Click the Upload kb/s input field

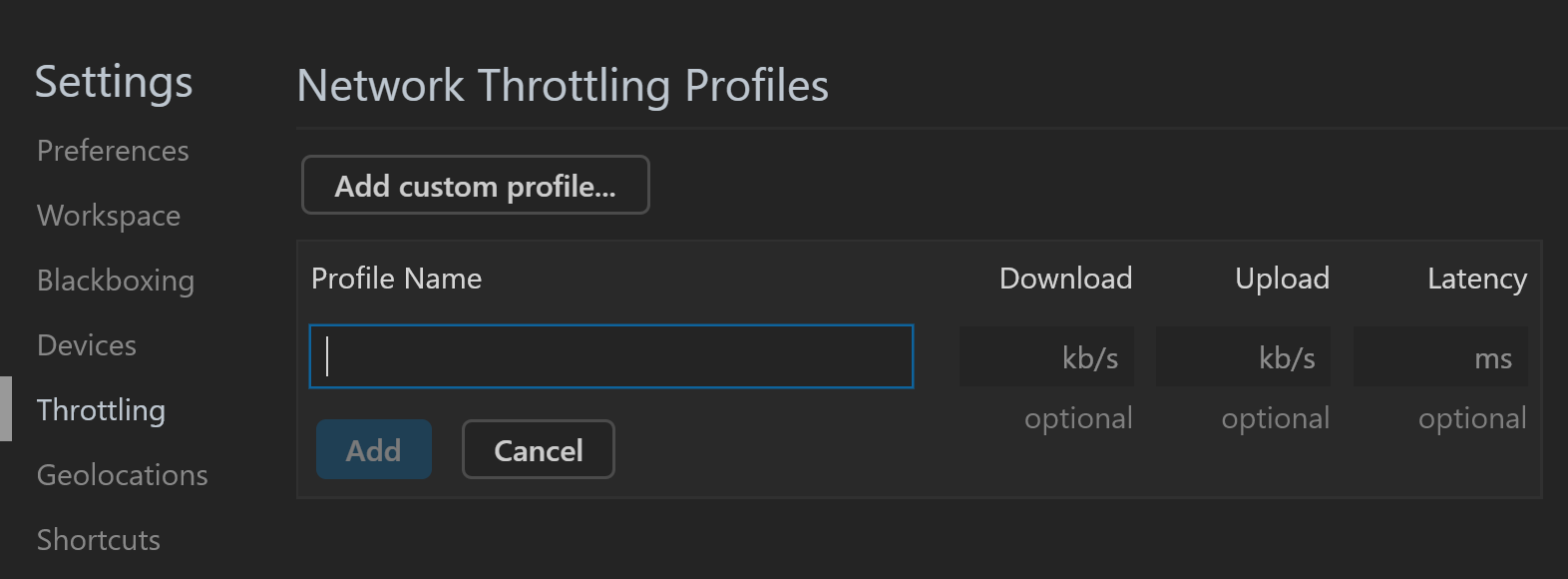[1243, 356]
